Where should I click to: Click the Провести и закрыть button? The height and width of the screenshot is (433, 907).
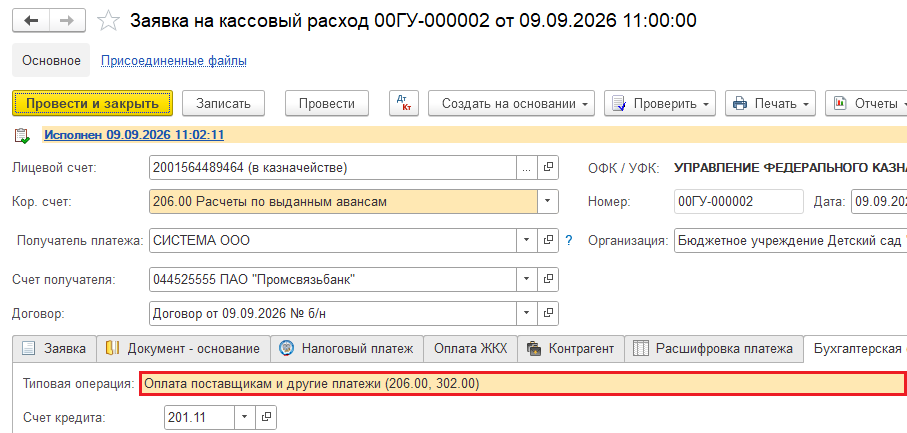93,103
